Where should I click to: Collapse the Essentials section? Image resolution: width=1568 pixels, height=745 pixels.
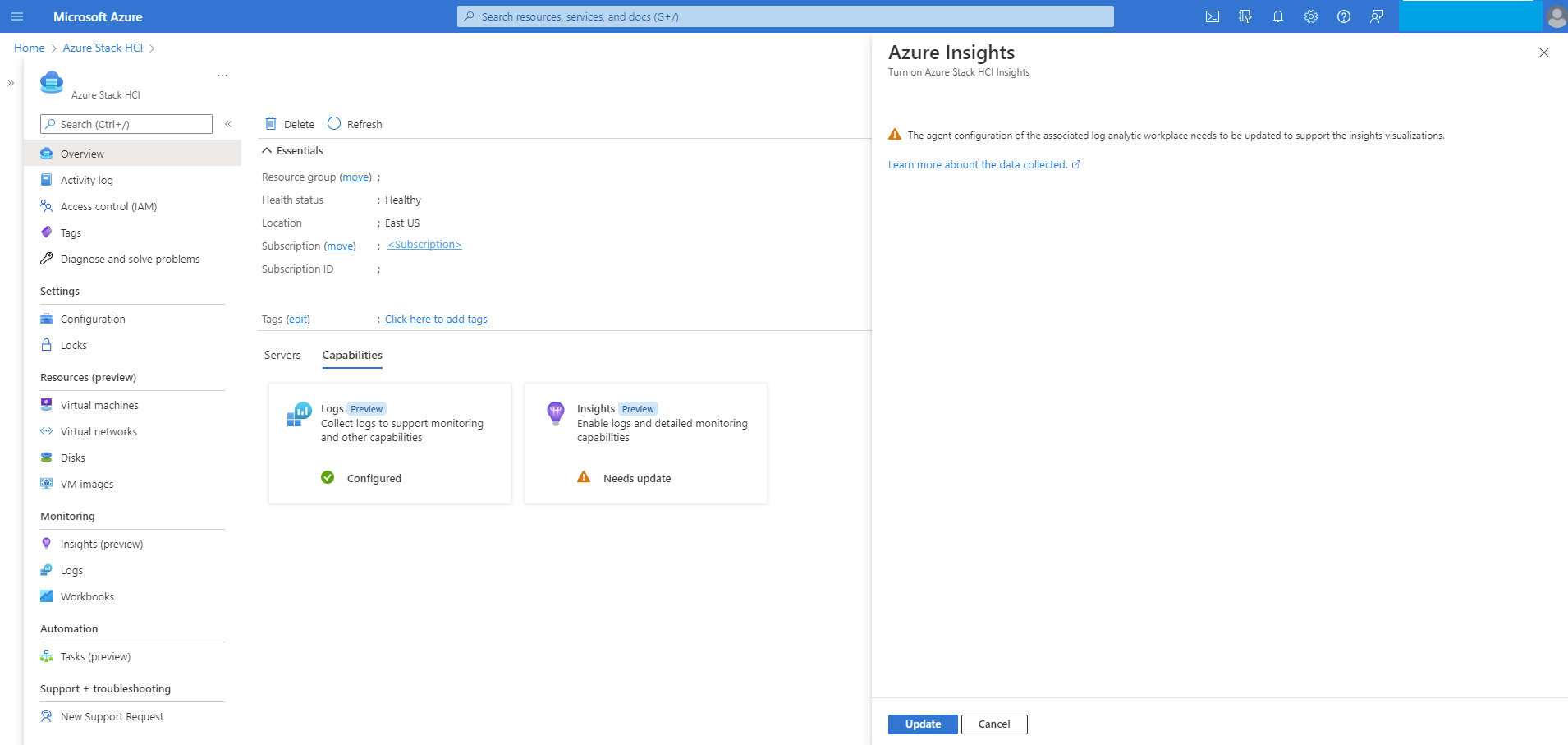pos(267,151)
